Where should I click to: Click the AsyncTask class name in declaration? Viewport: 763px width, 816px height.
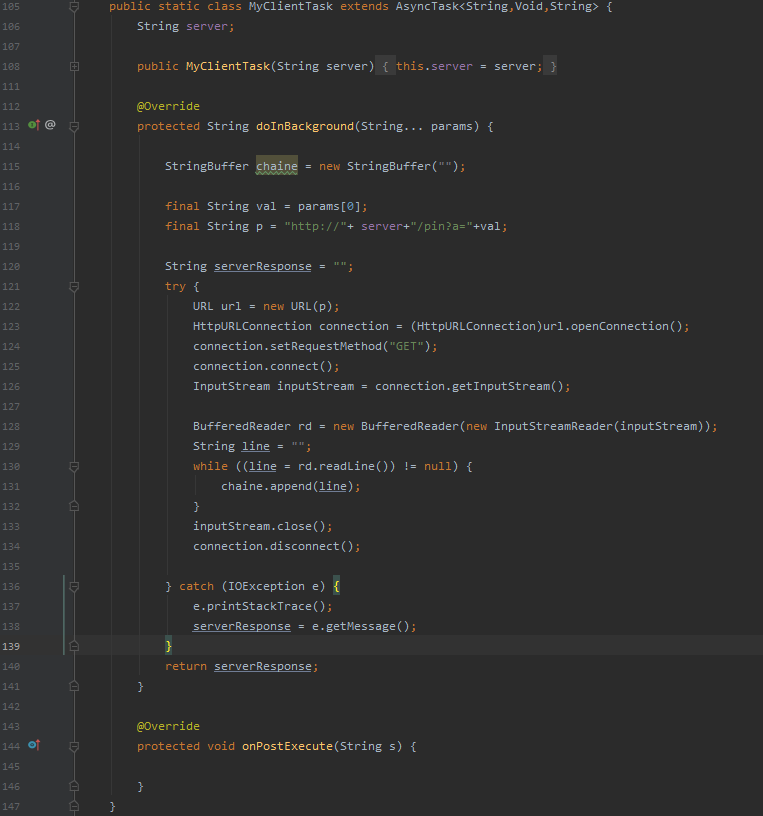pyautogui.click(x=427, y=6)
